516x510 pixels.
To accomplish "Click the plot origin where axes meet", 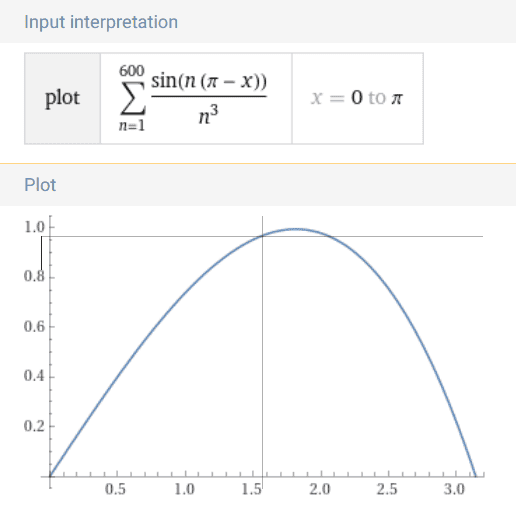I will [50, 476].
